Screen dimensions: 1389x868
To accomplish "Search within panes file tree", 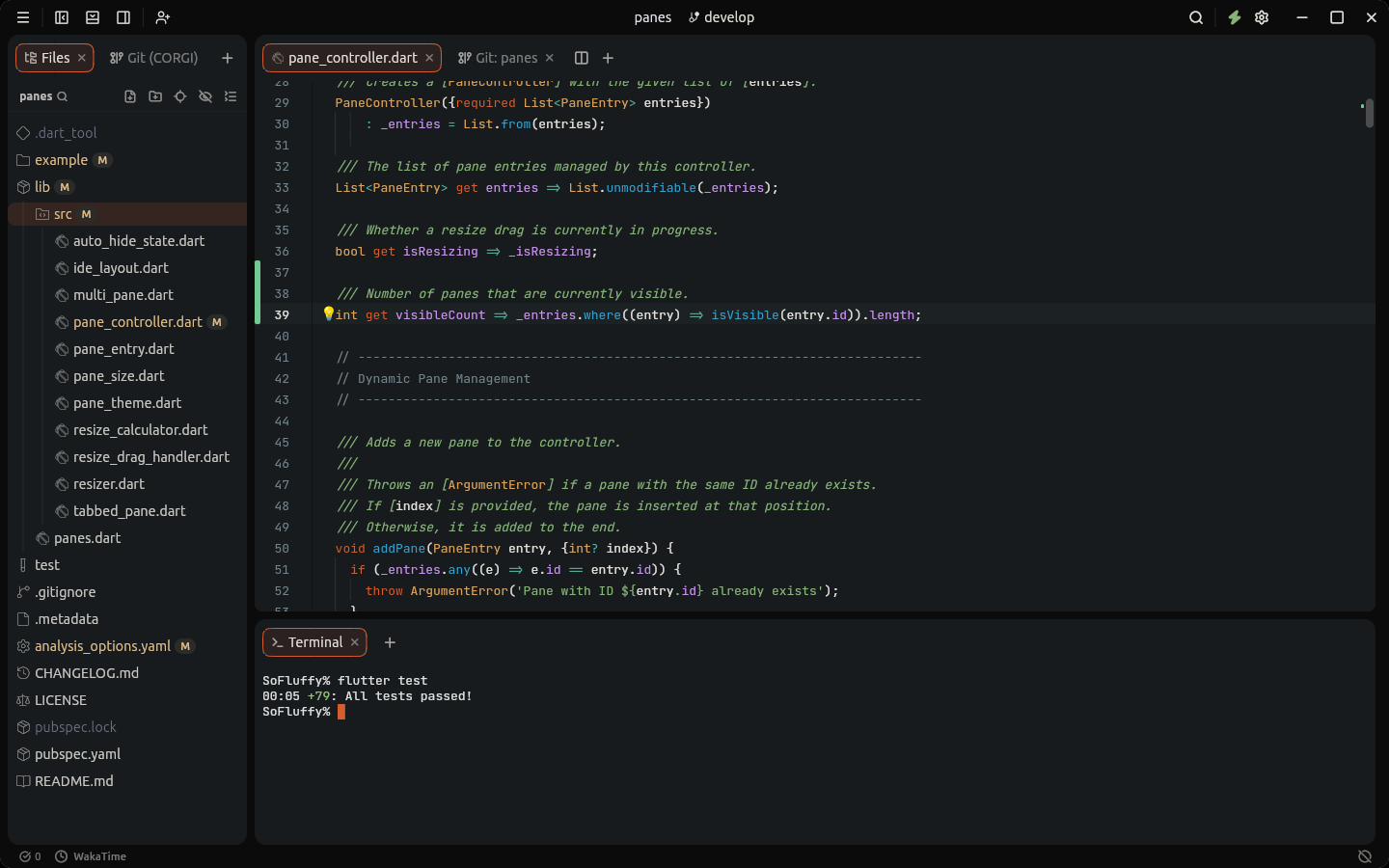I will coord(63,96).
